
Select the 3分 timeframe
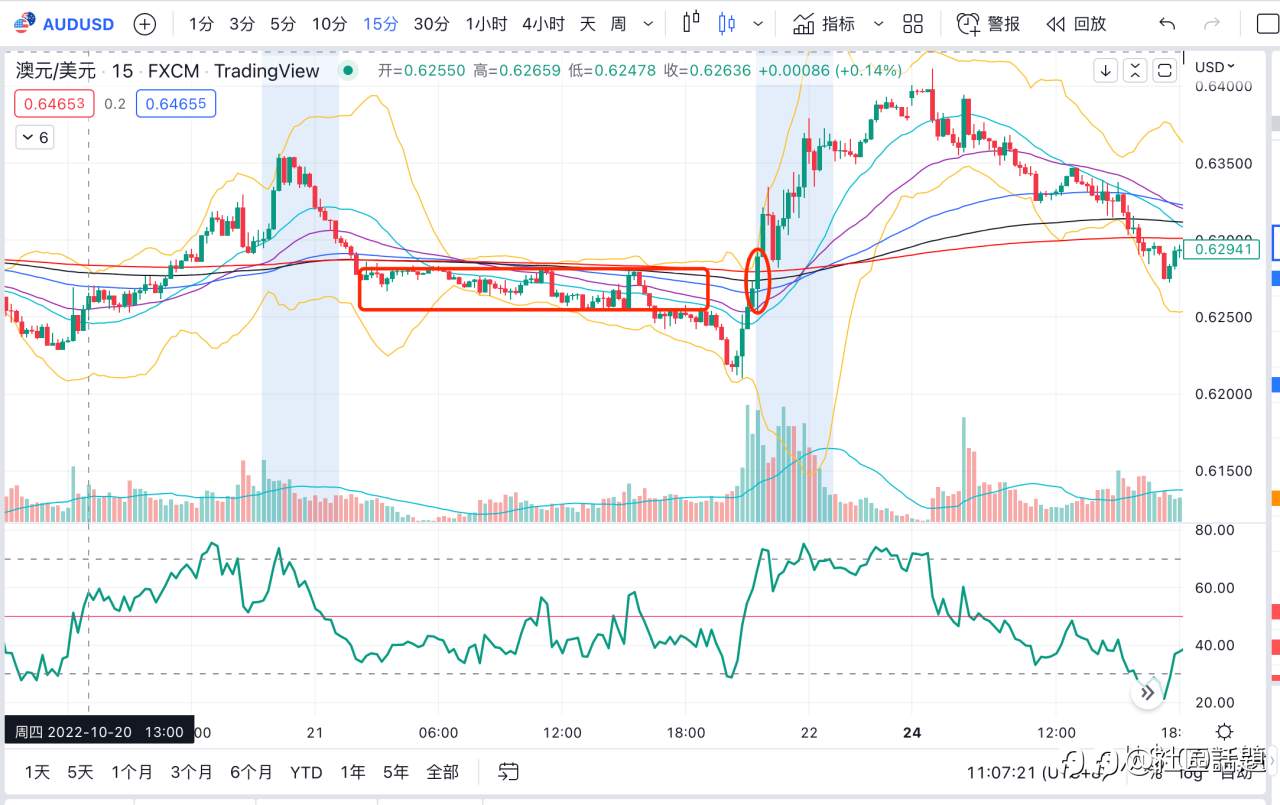coord(242,24)
